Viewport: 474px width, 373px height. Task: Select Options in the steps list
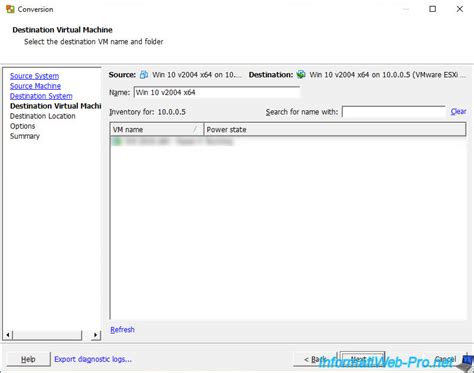(x=22, y=126)
